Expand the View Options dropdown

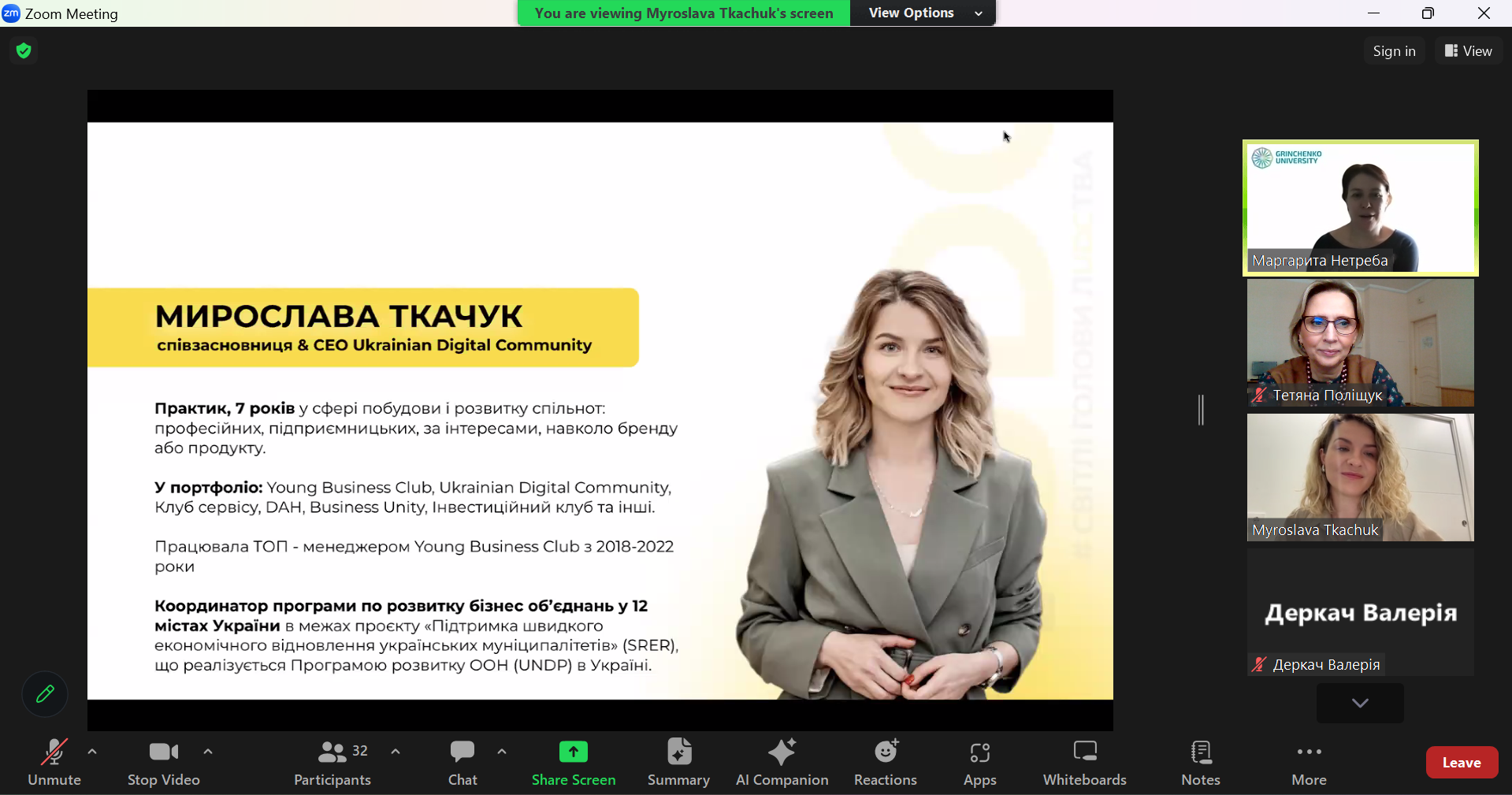point(923,13)
